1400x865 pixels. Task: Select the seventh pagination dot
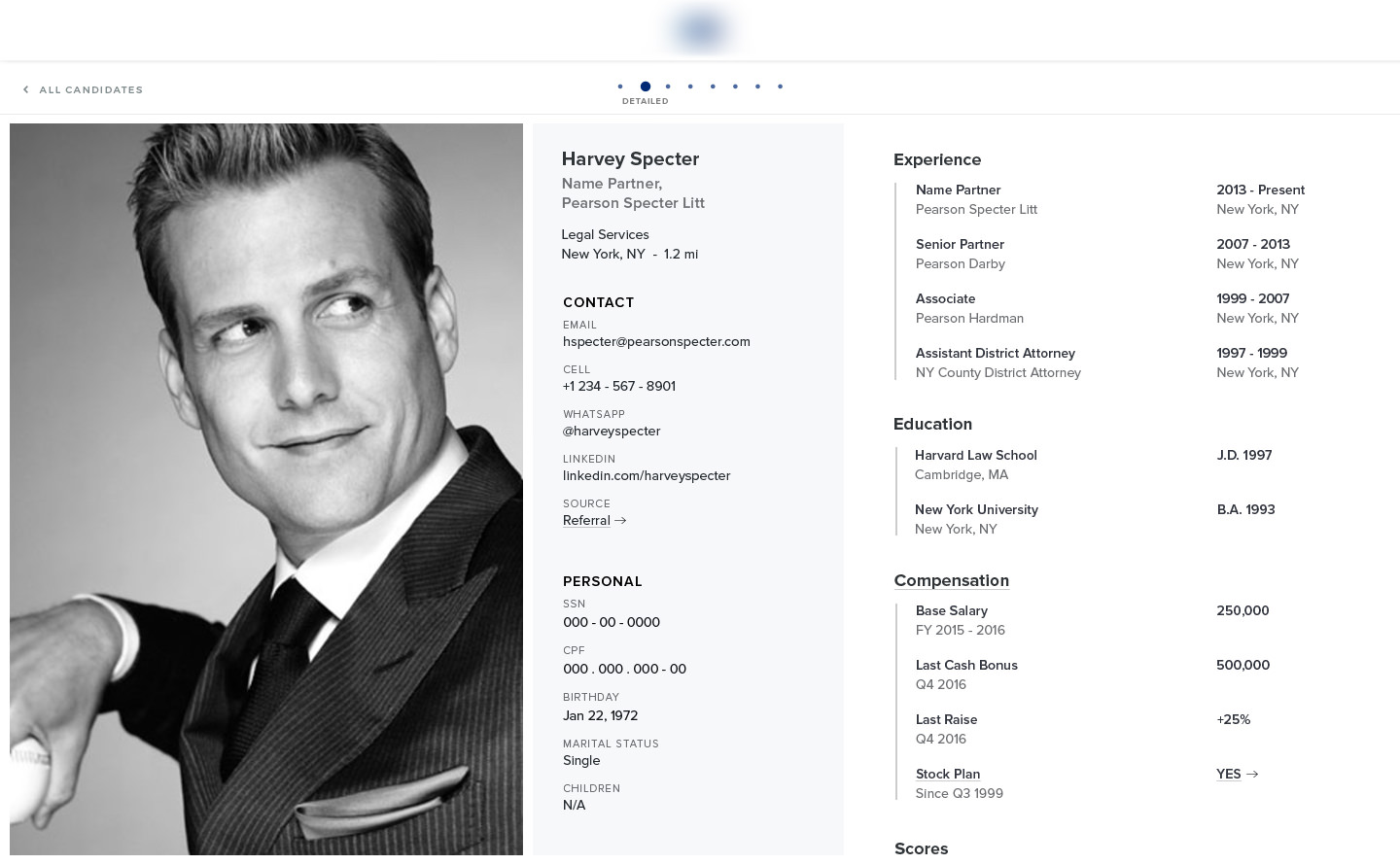tap(757, 86)
